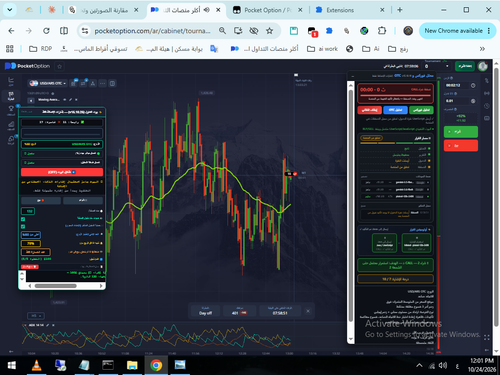Click the red sell trade button
The width and height of the screenshot is (500, 375).
point(461,146)
